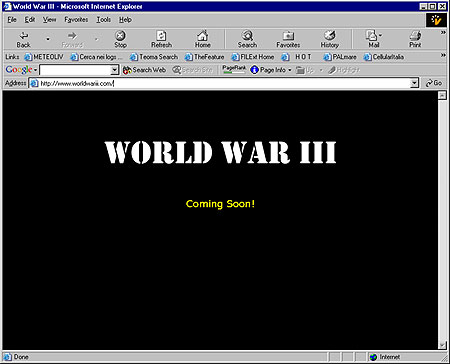
Task: Click the Search Web button
Action: pos(144,70)
